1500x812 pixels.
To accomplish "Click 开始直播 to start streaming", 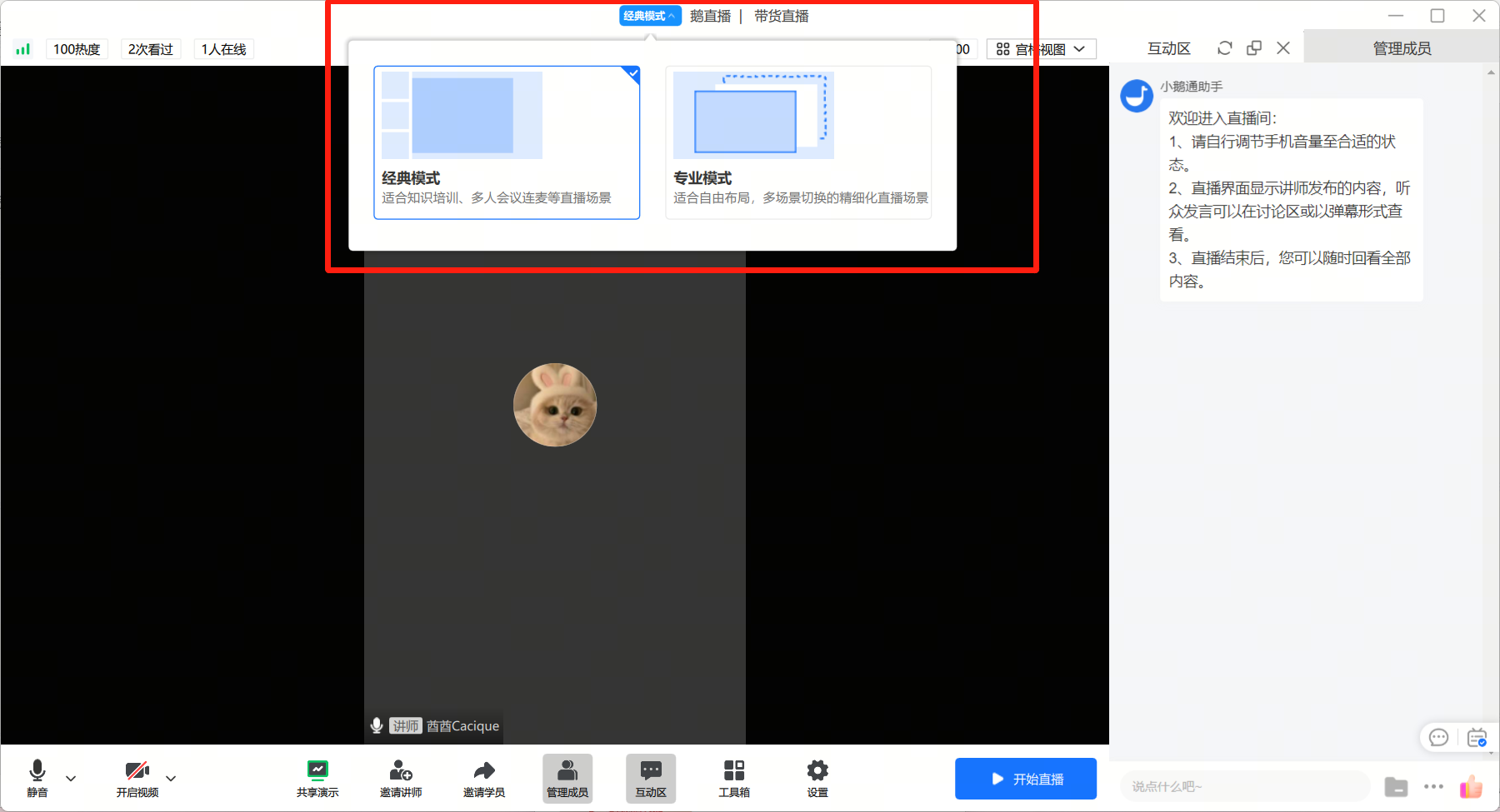I will pos(1025,778).
